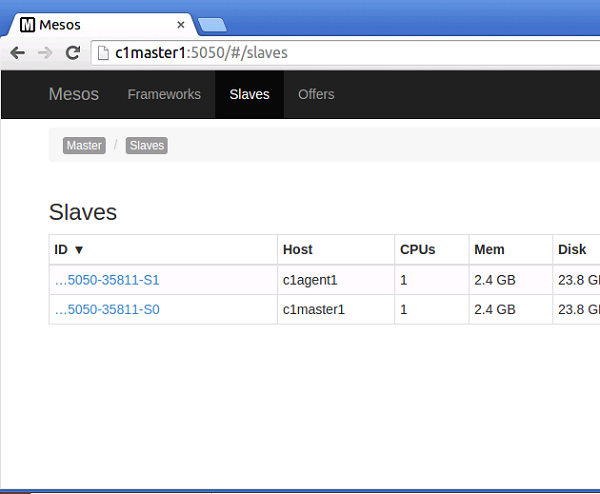Image resolution: width=600 pixels, height=494 pixels.
Task: Click the page icon in the address bar
Action: click(x=103, y=53)
